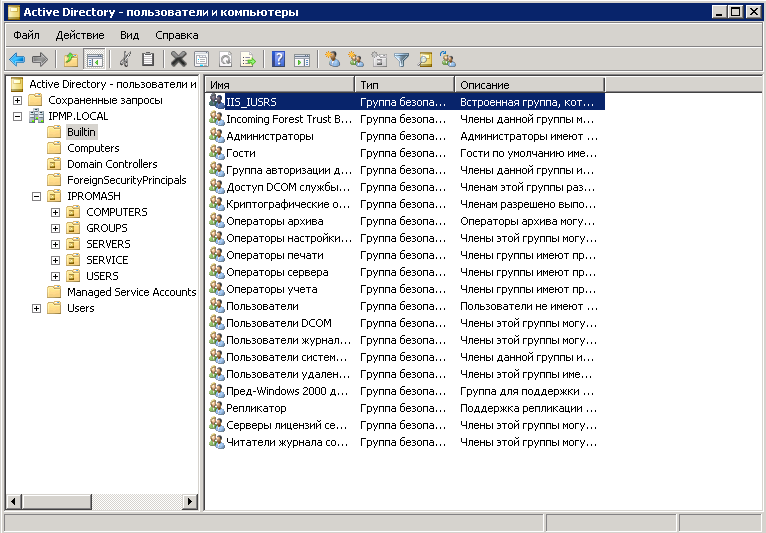
Task: Click the Cut scissors icon
Action: pyautogui.click(x=125, y=60)
